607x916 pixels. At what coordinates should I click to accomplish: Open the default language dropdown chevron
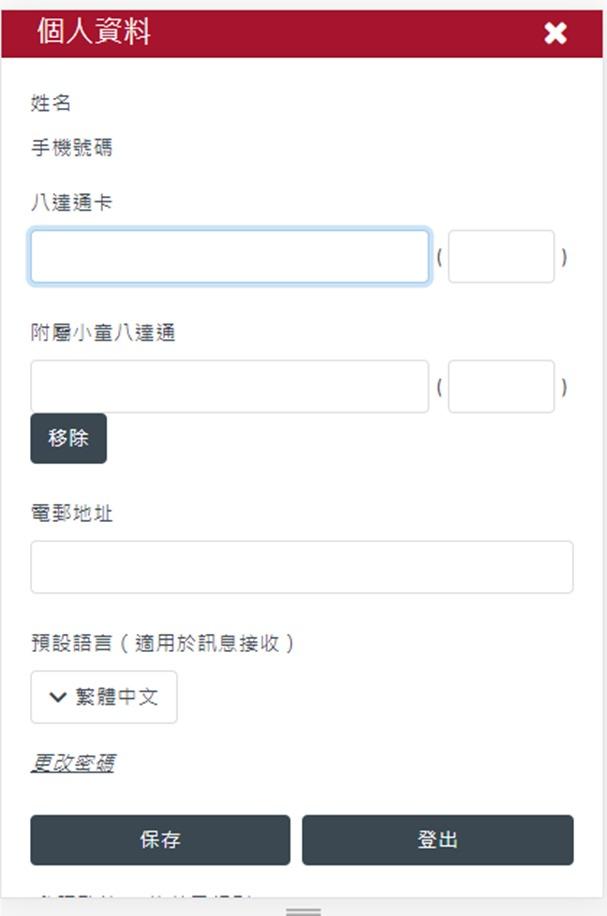click(56, 697)
